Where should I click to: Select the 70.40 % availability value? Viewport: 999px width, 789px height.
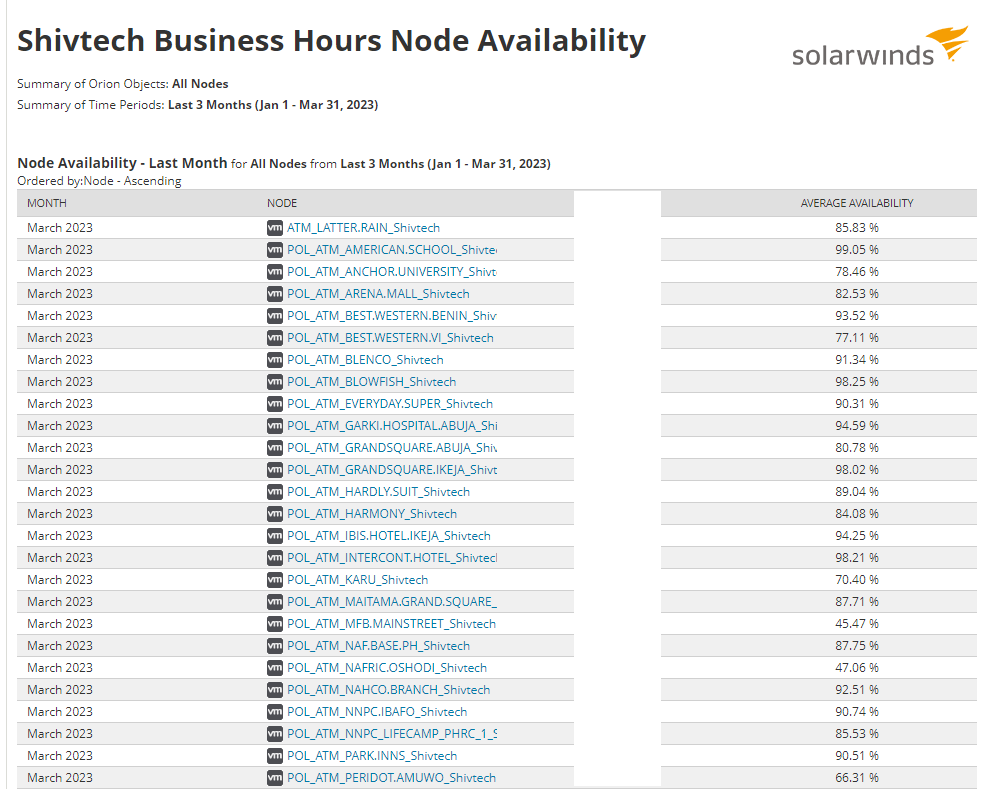[857, 579]
